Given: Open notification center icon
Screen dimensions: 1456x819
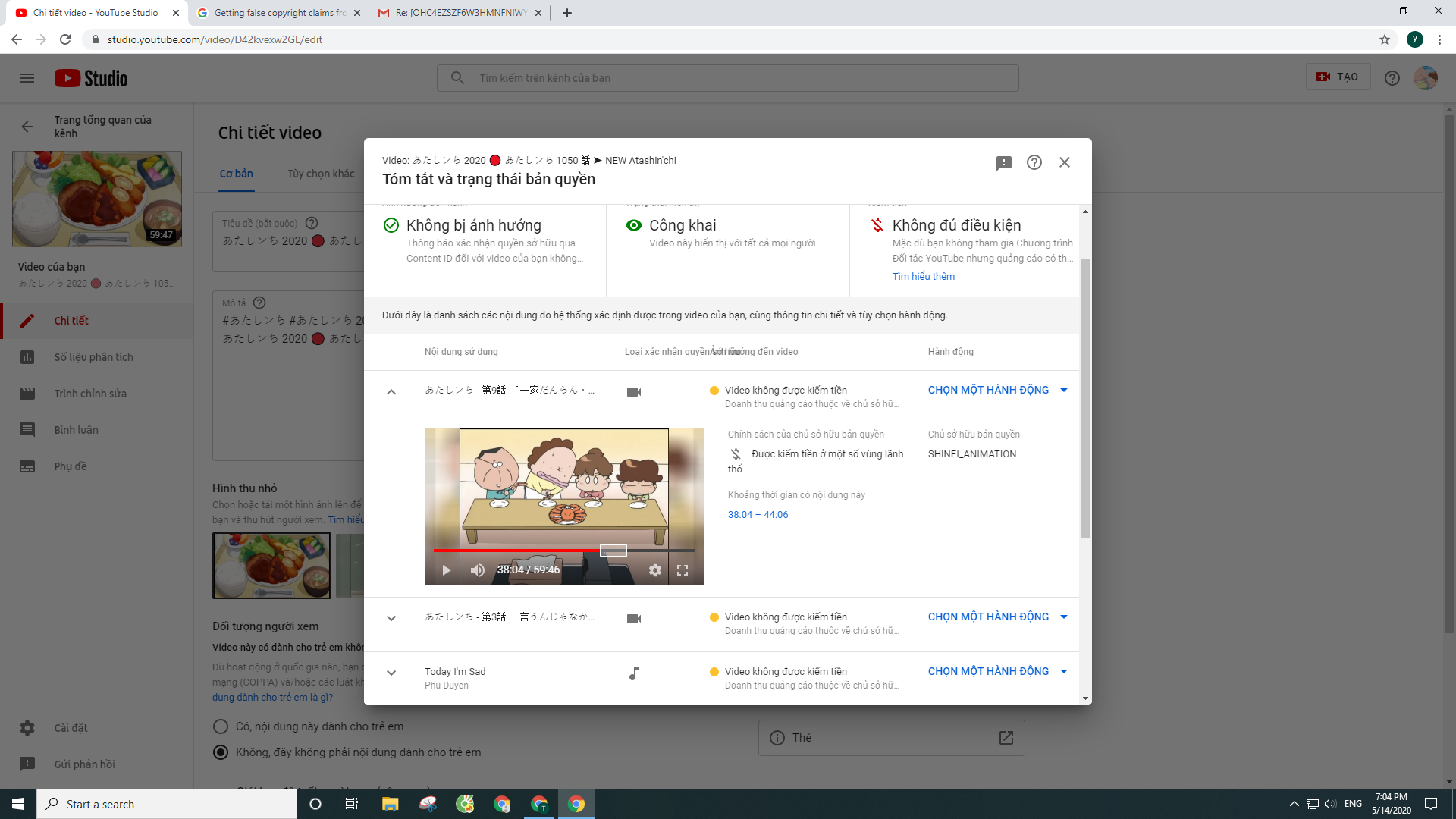Looking at the screenshot, I should tap(1431, 804).
